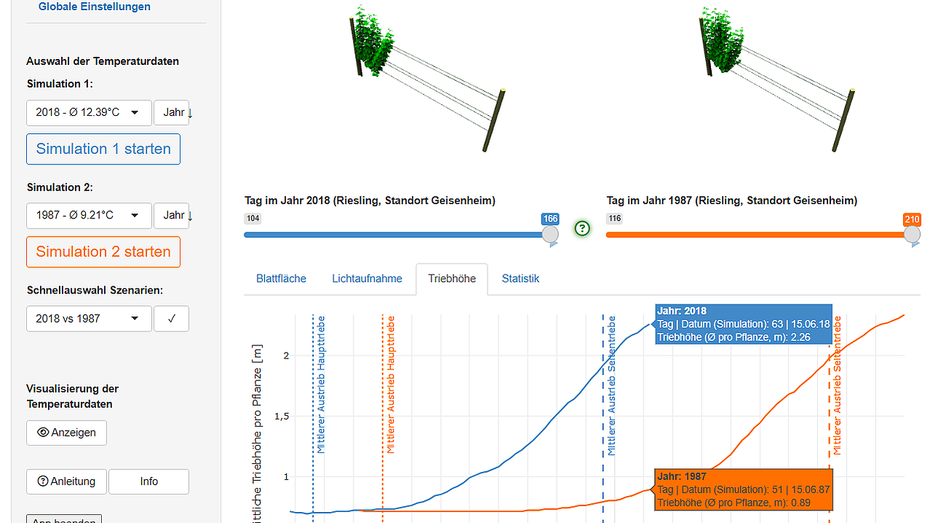Show temperature data via Anzeigen button
Viewport: 930px width, 523px height.
tap(66, 433)
